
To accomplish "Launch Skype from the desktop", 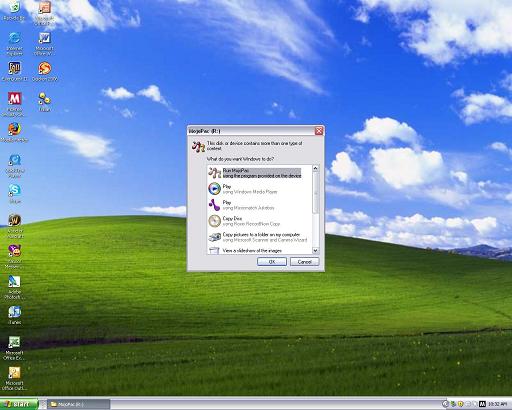I will pyautogui.click(x=14, y=193).
